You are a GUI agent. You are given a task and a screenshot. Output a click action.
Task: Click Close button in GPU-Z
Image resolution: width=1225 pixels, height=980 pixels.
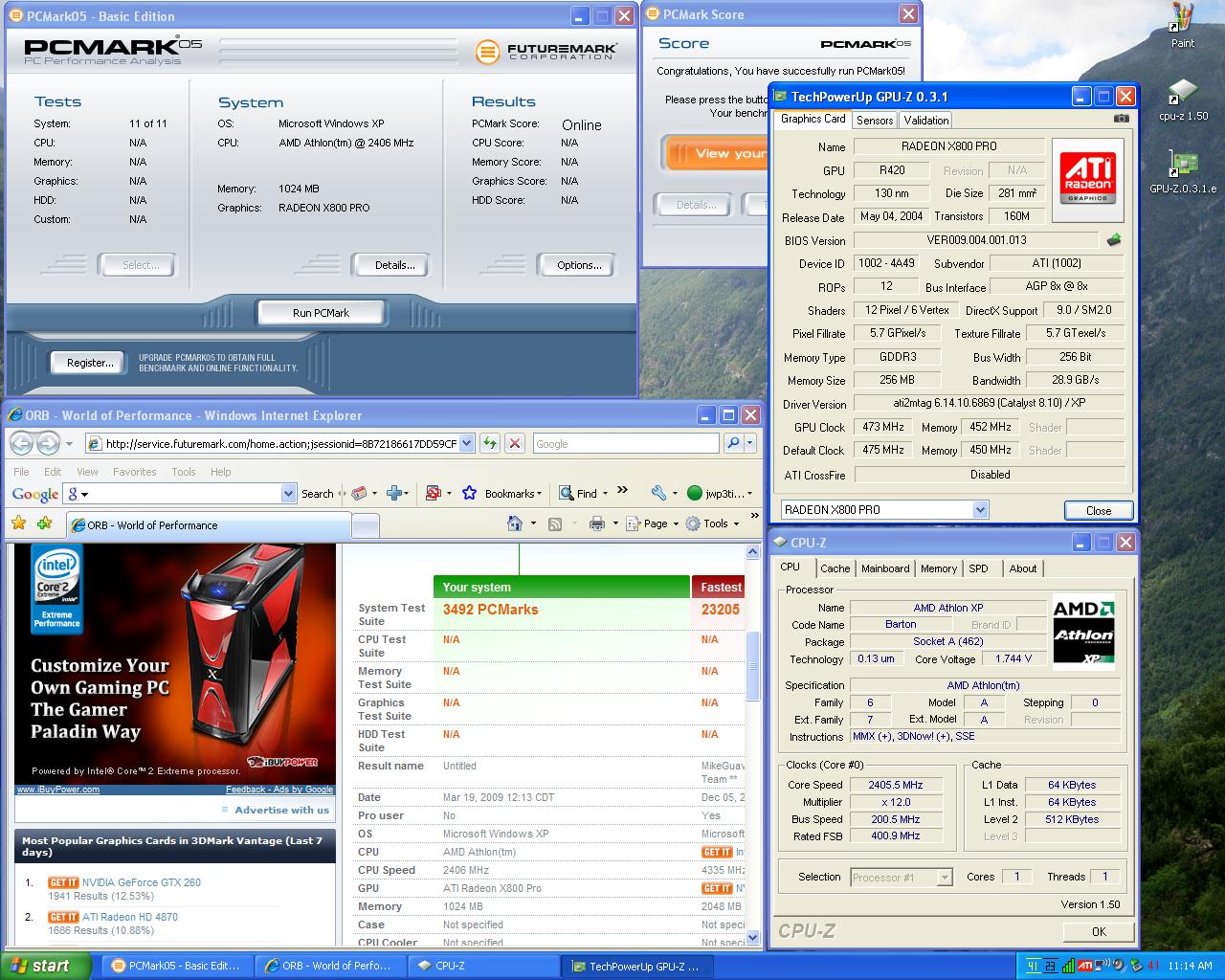click(x=1099, y=510)
